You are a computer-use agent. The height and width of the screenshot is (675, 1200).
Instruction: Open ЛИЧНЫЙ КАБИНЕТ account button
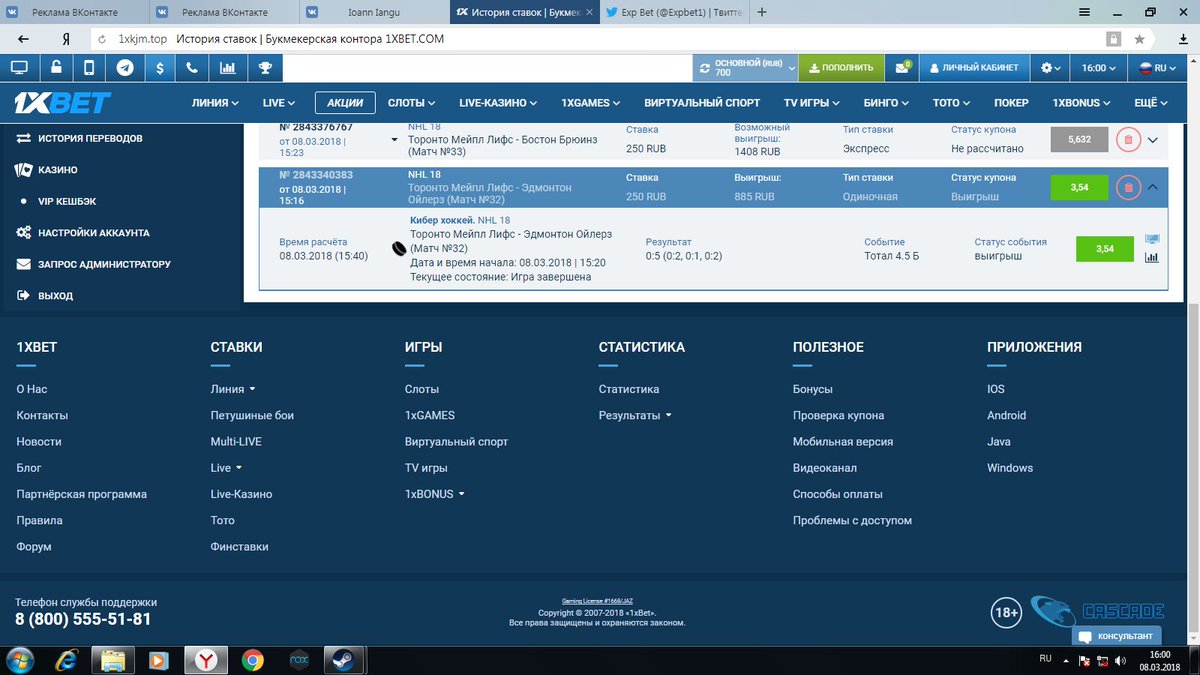tap(974, 68)
